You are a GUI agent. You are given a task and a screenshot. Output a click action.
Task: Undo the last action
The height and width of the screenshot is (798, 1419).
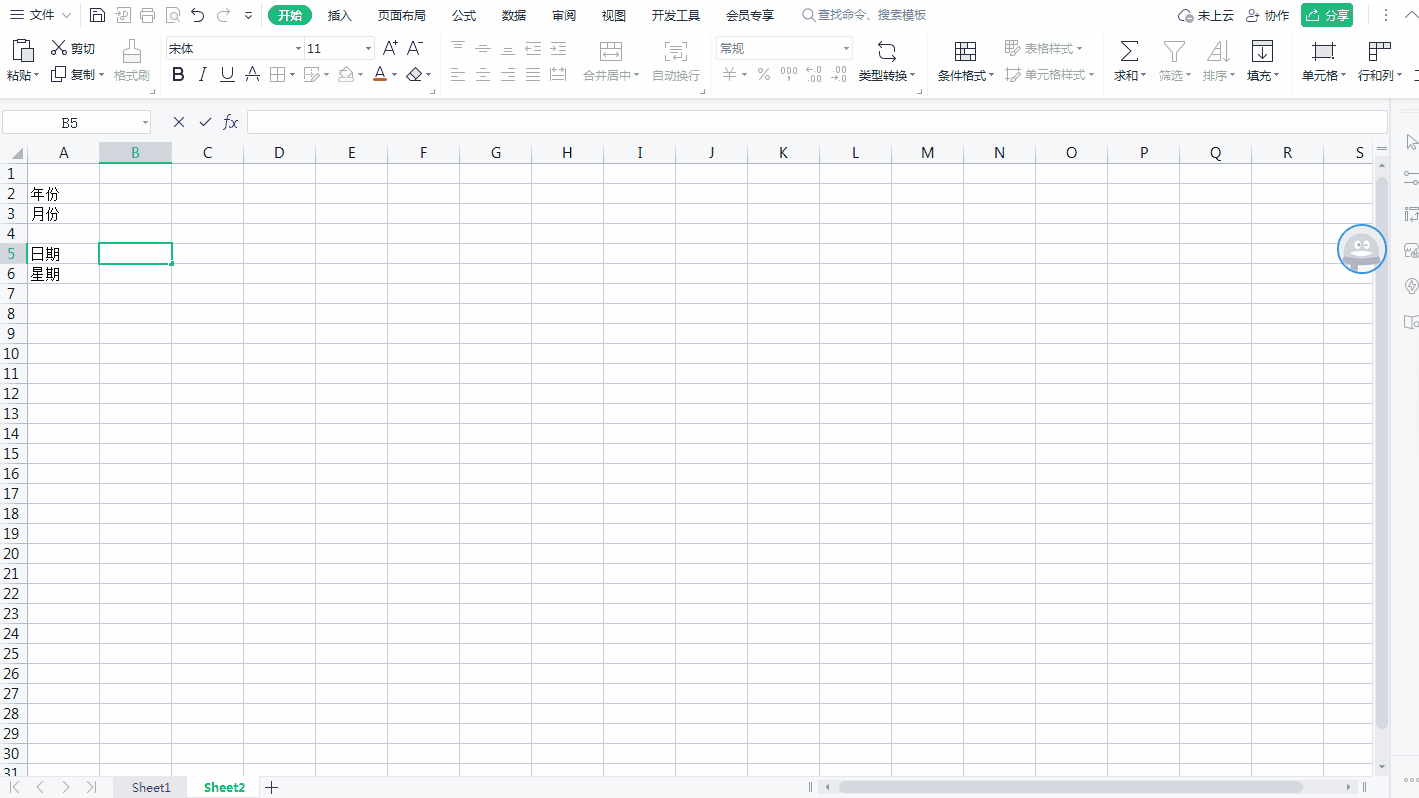pyautogui.click(x=198, y=15)
